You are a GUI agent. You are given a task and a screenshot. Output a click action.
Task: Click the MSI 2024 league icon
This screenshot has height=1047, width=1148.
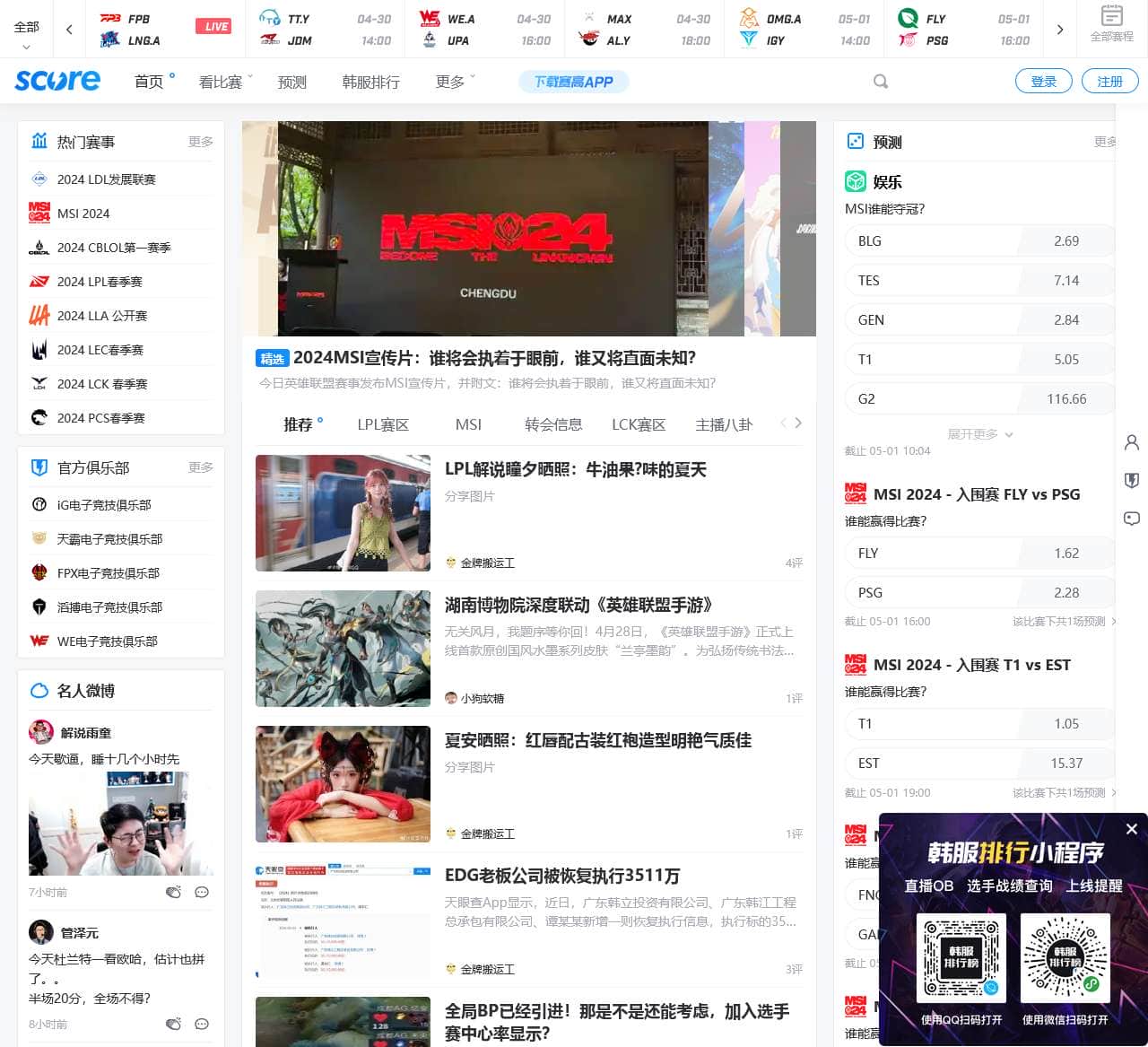[x=39, y=214]
